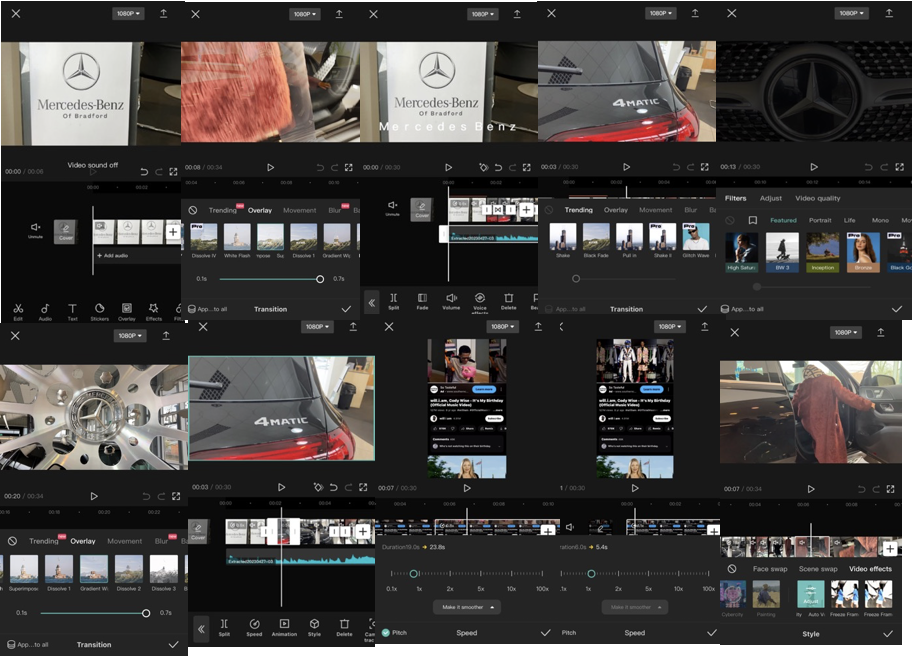
Task: Open 1080P dropdown above the wheel rim preview
Action: 129,336
